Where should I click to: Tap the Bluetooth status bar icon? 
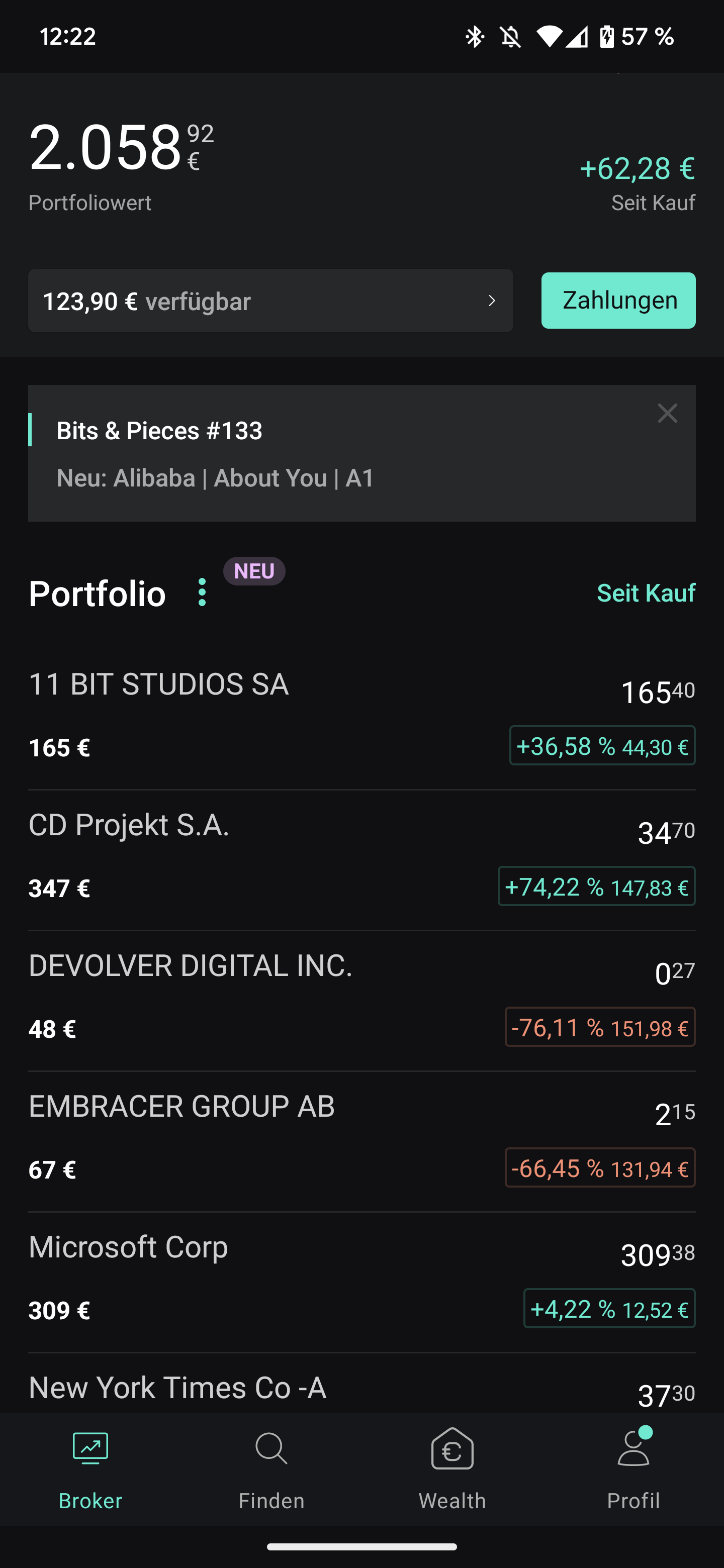(474, 37)
